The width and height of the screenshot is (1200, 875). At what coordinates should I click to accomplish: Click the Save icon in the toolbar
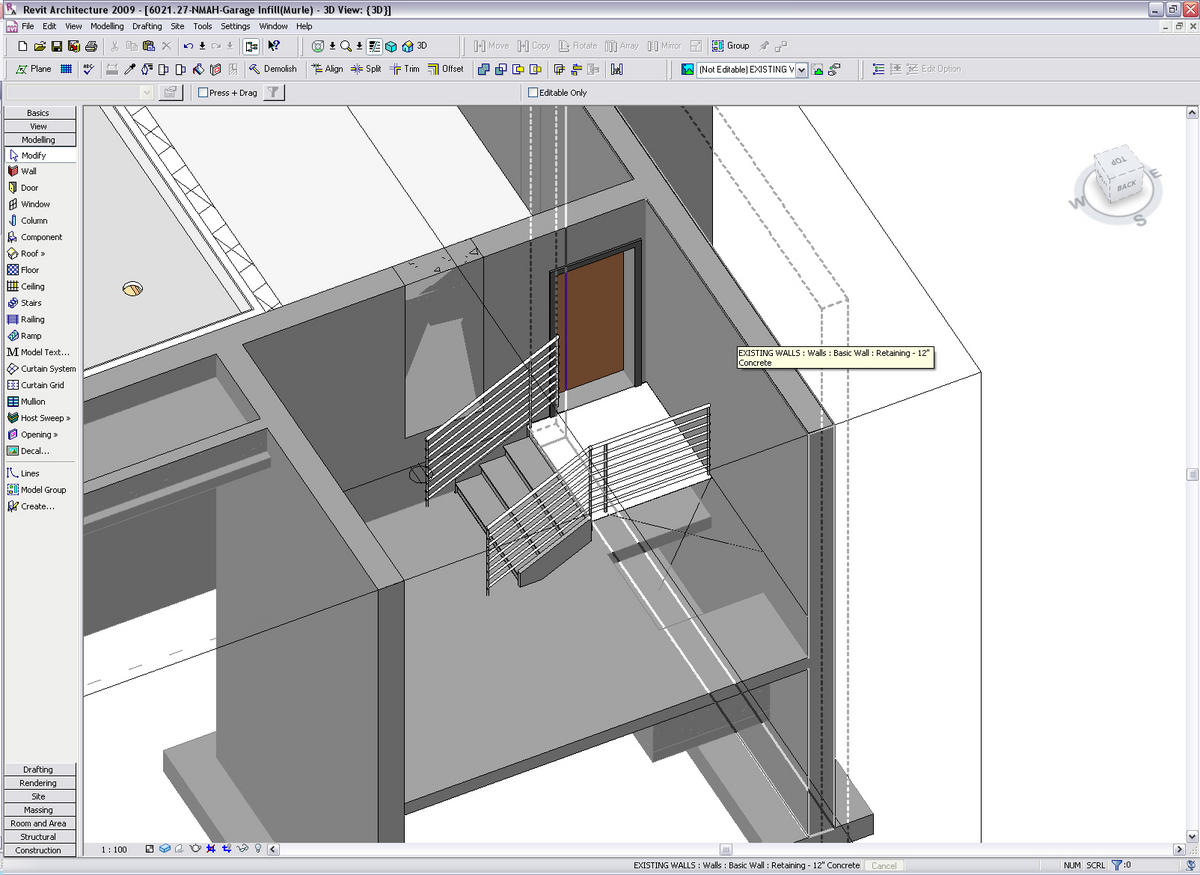(x=57, y=46)
